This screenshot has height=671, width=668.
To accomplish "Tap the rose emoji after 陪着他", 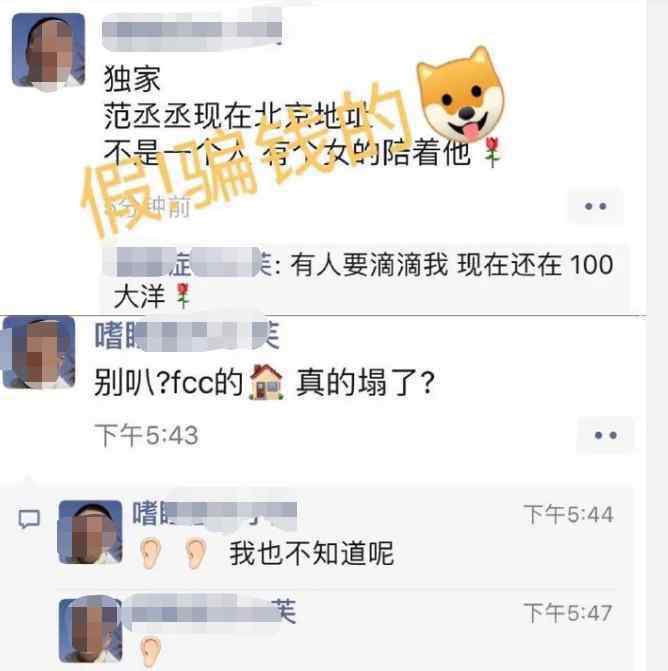I will (x=492, y=152).
